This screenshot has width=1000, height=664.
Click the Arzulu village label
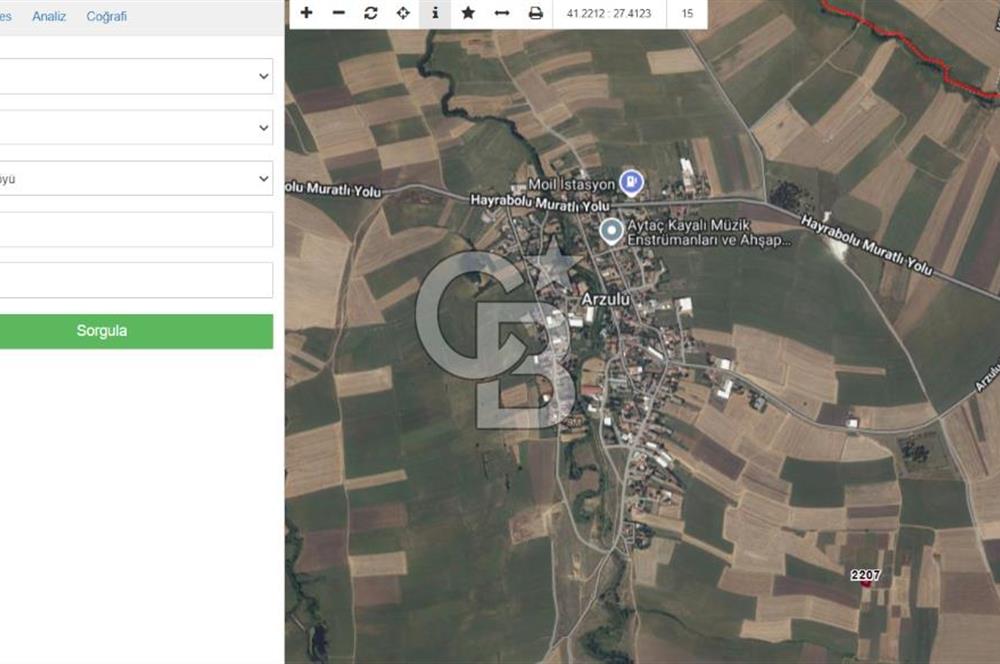[x=605, y=299]
